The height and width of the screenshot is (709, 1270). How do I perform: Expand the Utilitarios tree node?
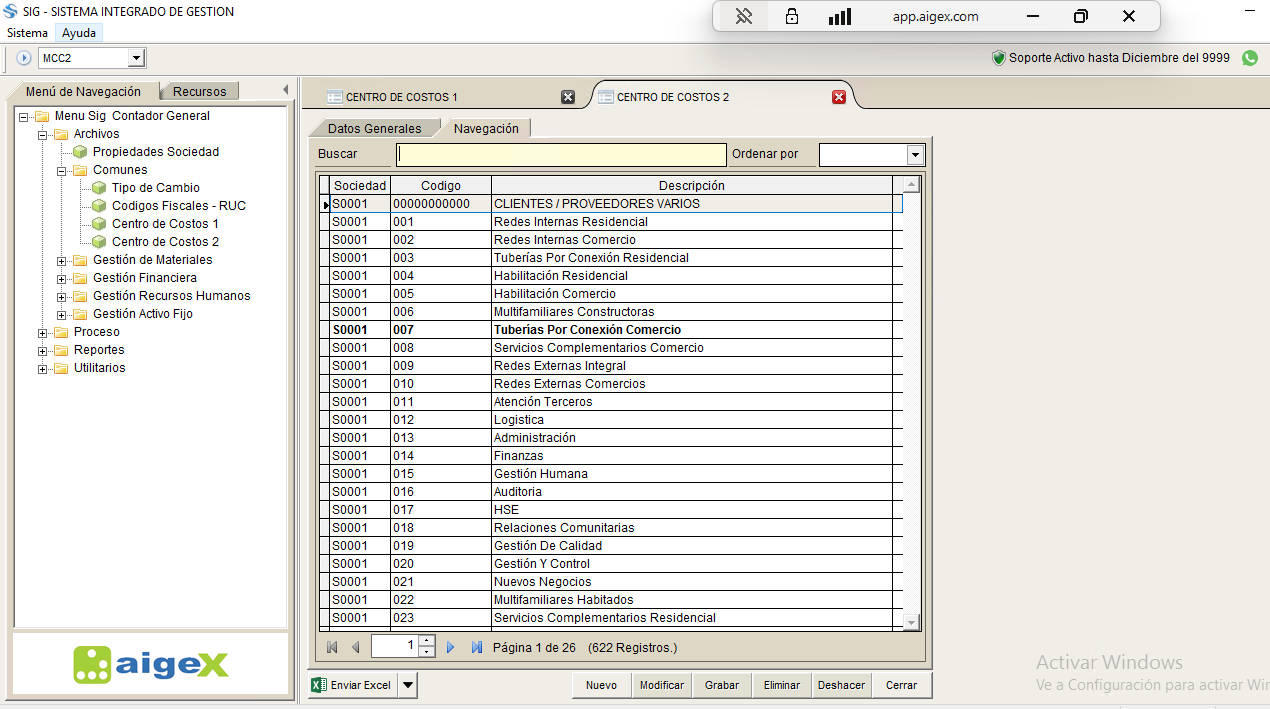[43, 369]
